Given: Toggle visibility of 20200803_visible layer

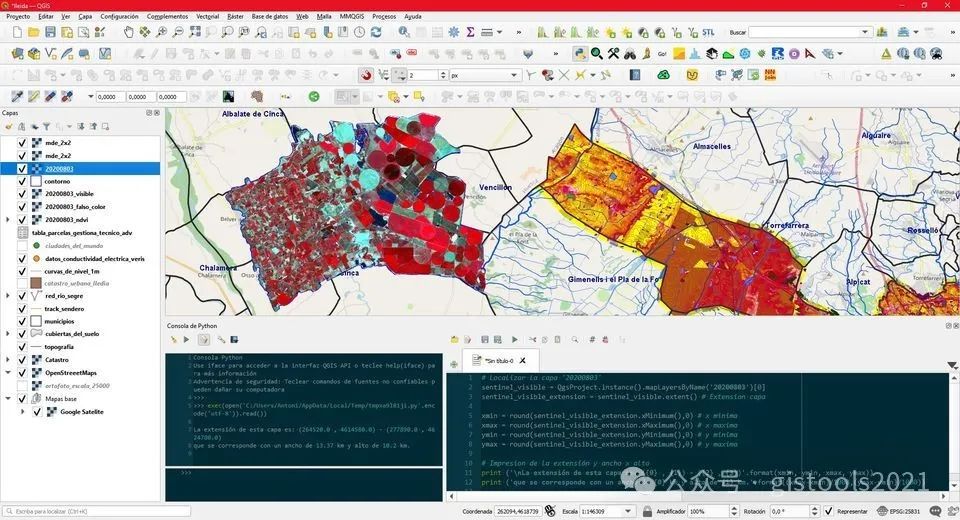Looking at the screenshot, I should [x=22, y=194].
